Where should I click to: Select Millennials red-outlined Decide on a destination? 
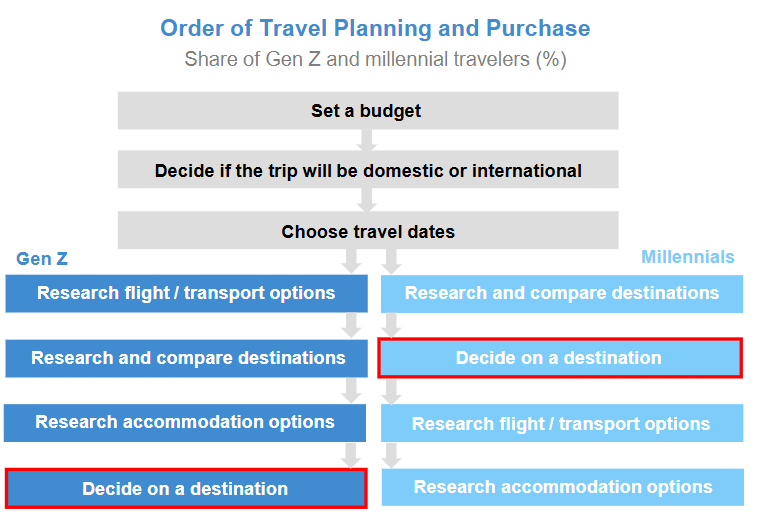[559, 358]
